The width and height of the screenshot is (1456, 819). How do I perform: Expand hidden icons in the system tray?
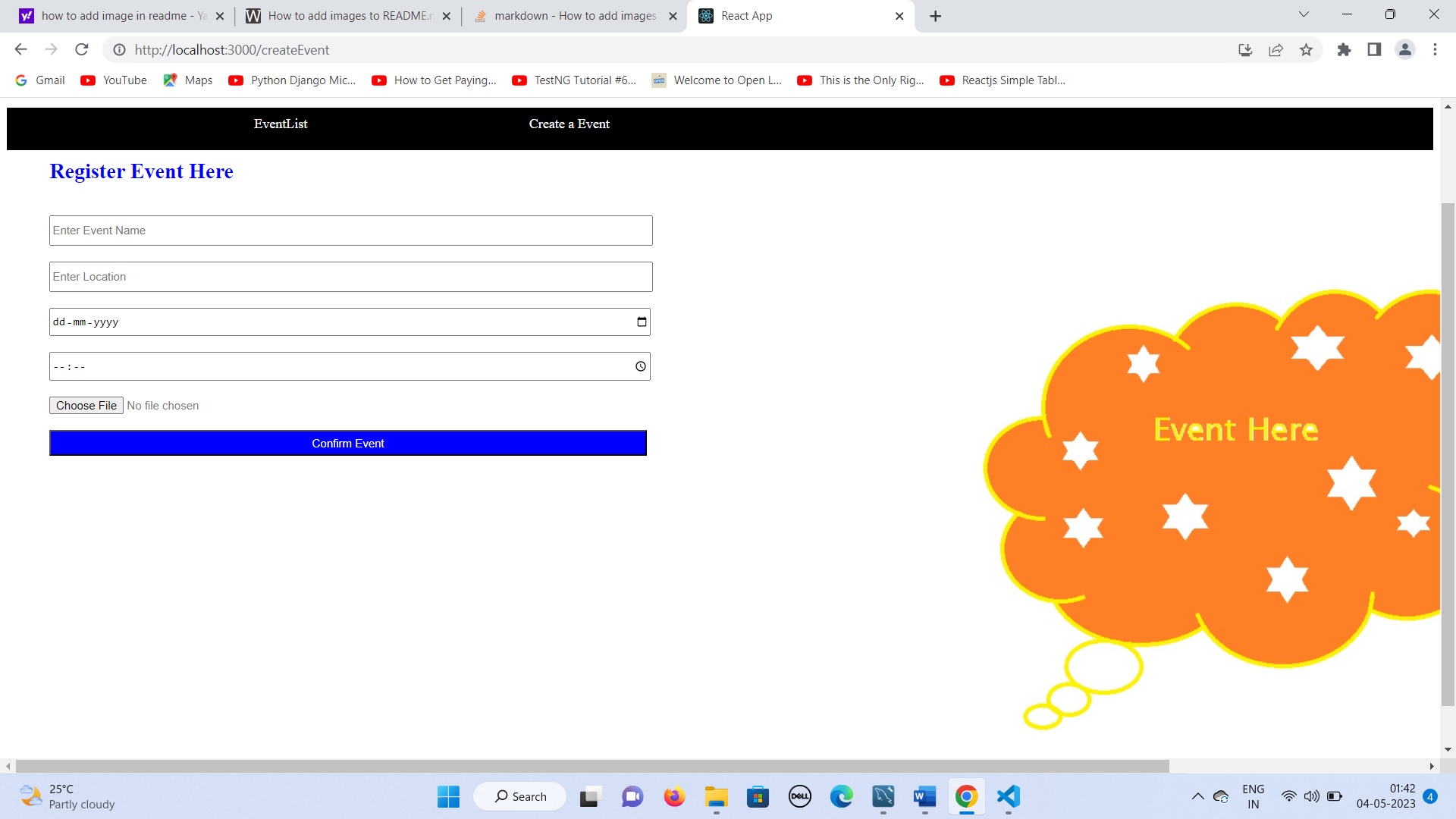click(1198, 796)
